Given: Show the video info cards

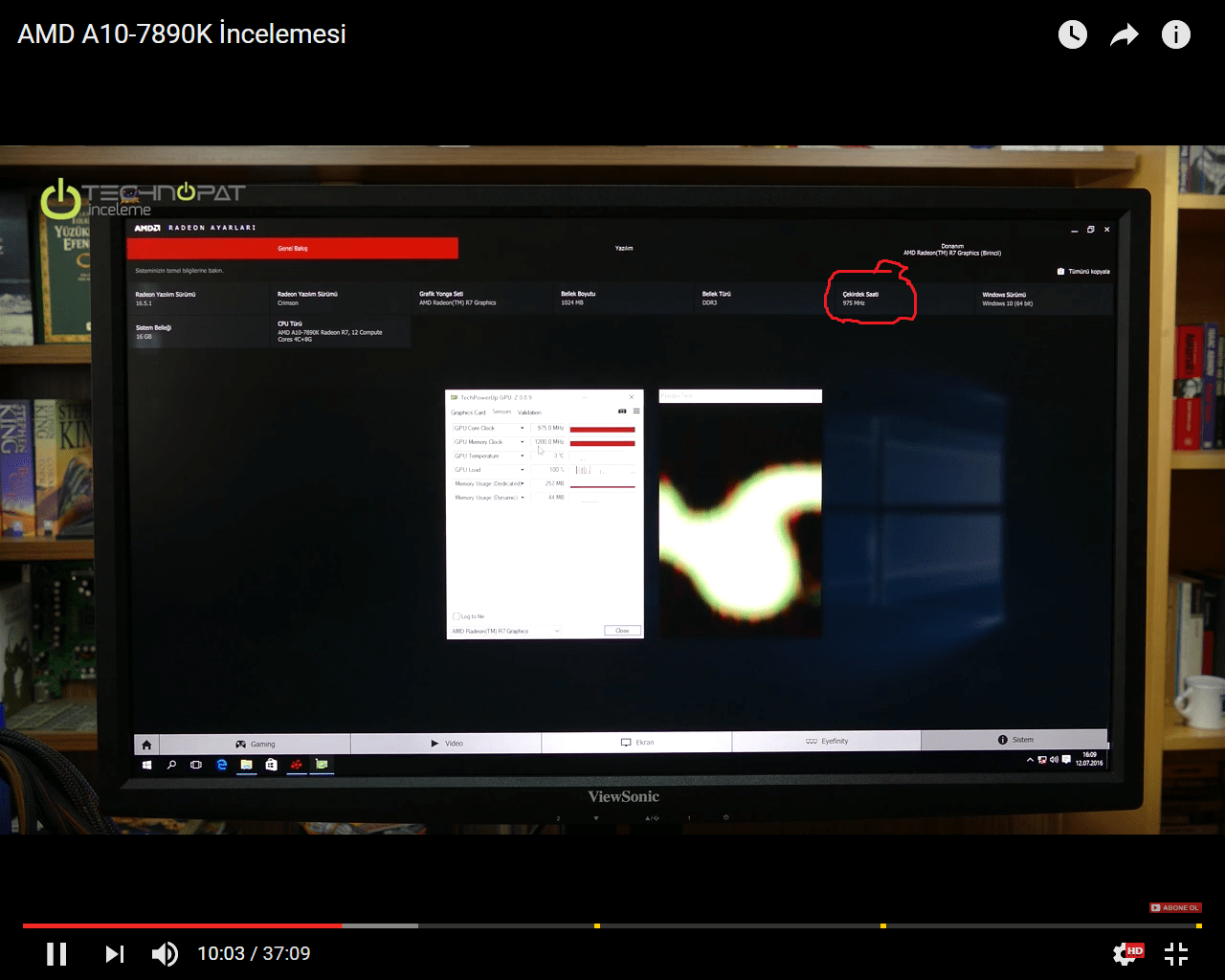Looking at the screenshot, I should (1176, 34).
